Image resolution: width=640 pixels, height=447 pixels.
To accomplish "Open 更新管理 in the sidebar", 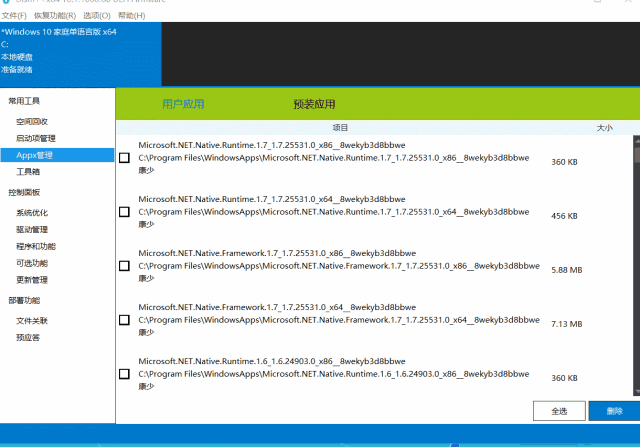I will (32, 280).
